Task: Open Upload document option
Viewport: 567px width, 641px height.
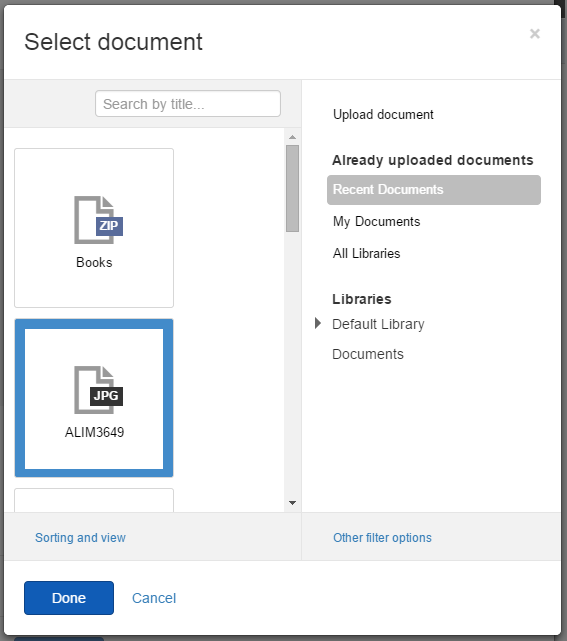Action: (x=383, y=114)
